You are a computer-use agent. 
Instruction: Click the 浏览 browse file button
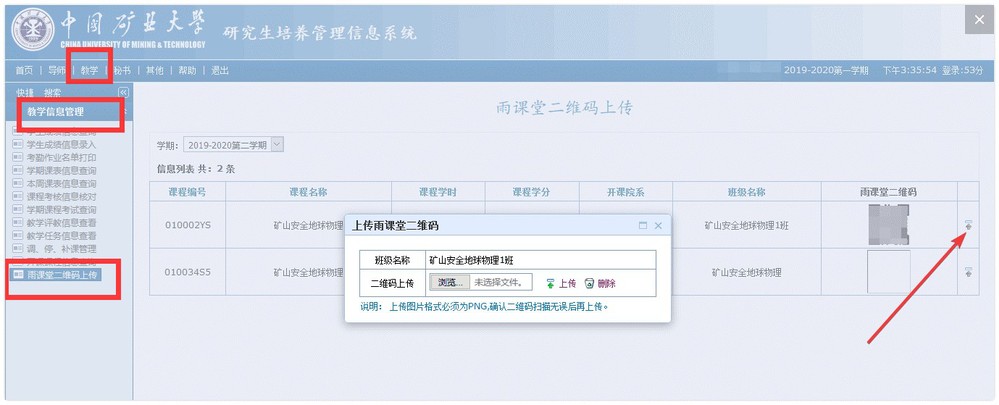(x=452, y=283)
